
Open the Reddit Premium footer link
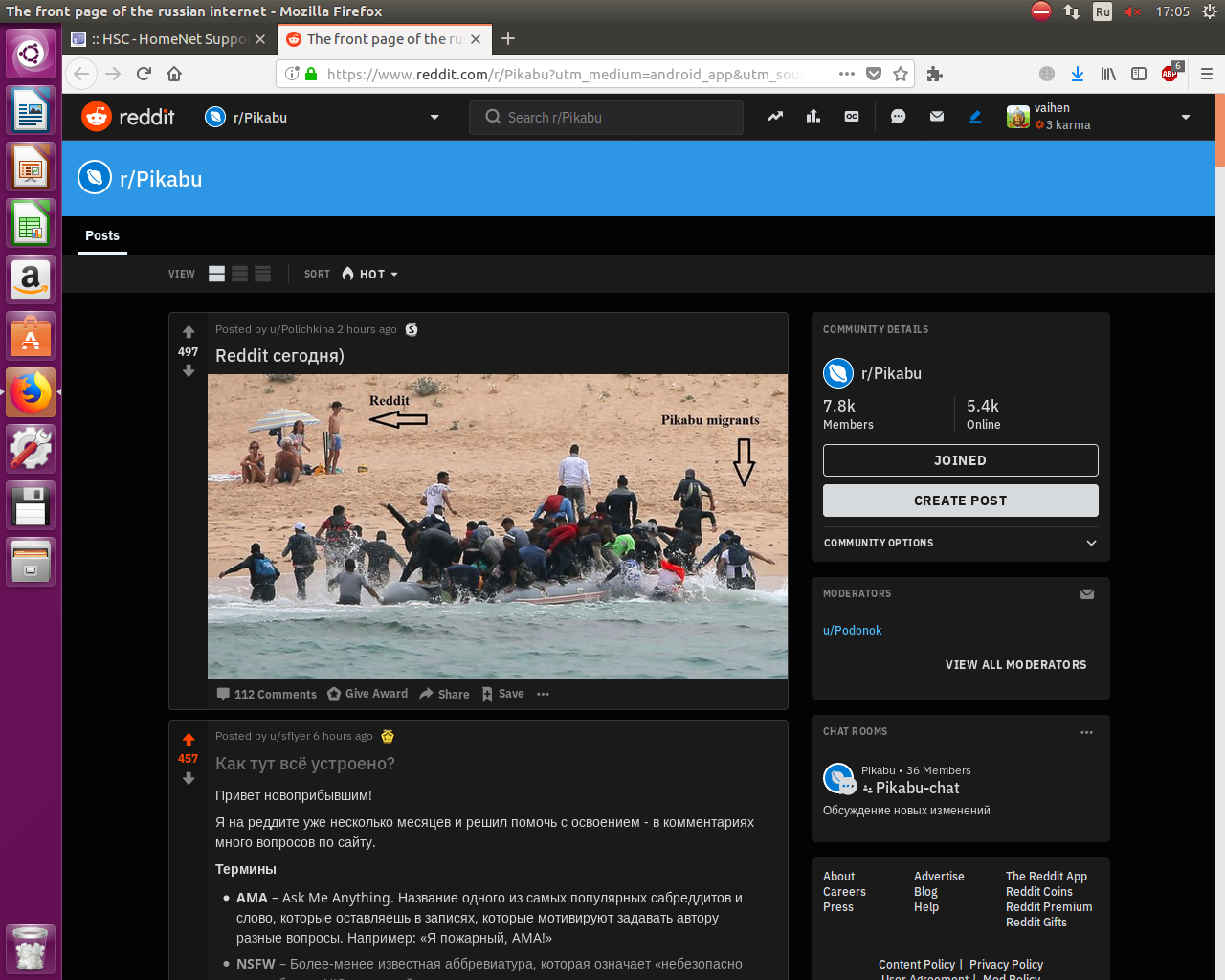coord(1048,906)
